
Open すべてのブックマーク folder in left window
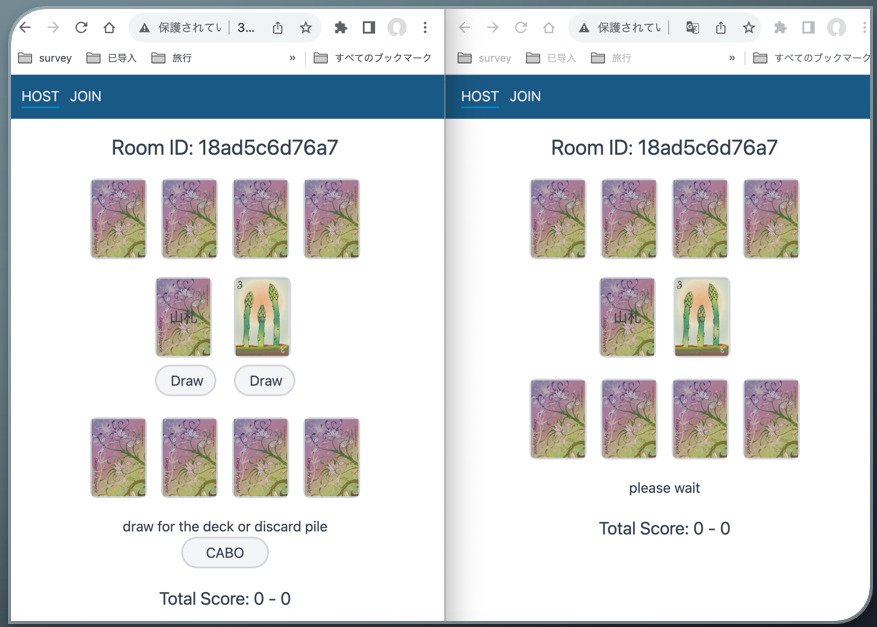[373, 58]
